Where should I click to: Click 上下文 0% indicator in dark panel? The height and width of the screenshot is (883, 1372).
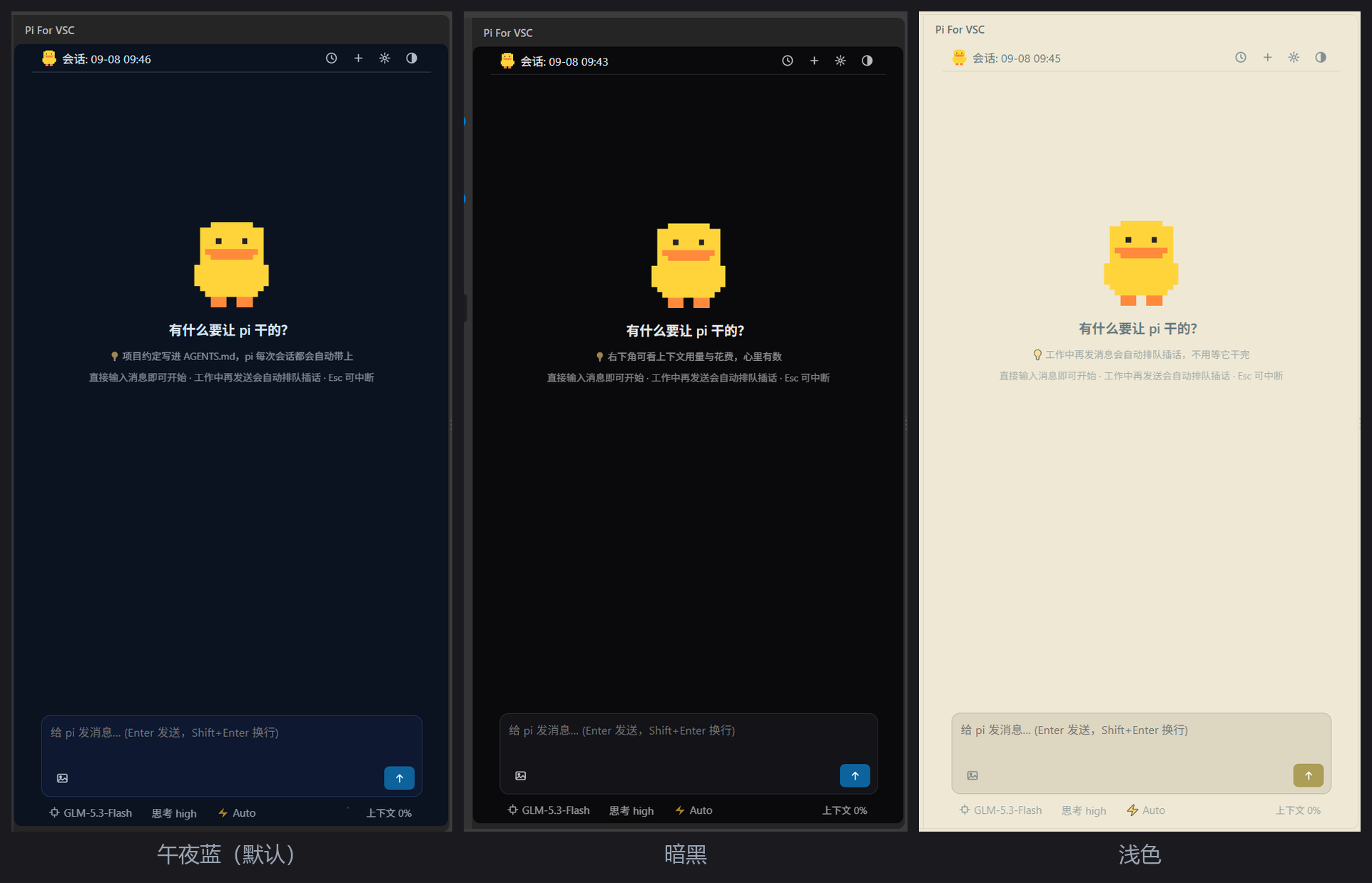coord(845,810)
